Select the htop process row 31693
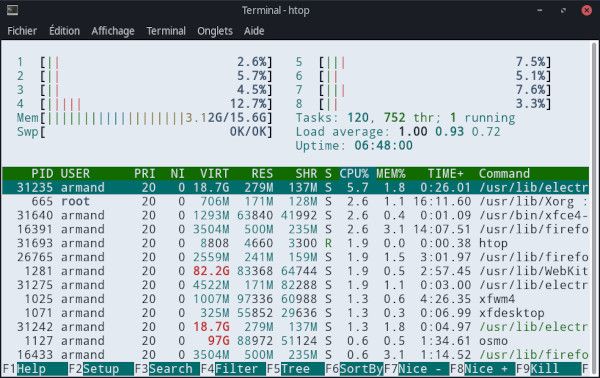The height and width of the screenshot is (378, 600). [x=295, y=243]
